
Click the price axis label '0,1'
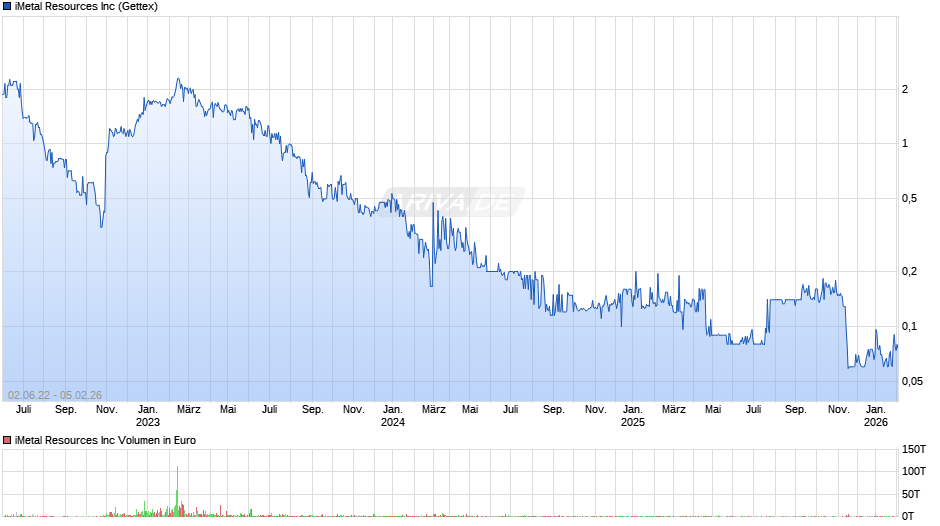(909, 327)
